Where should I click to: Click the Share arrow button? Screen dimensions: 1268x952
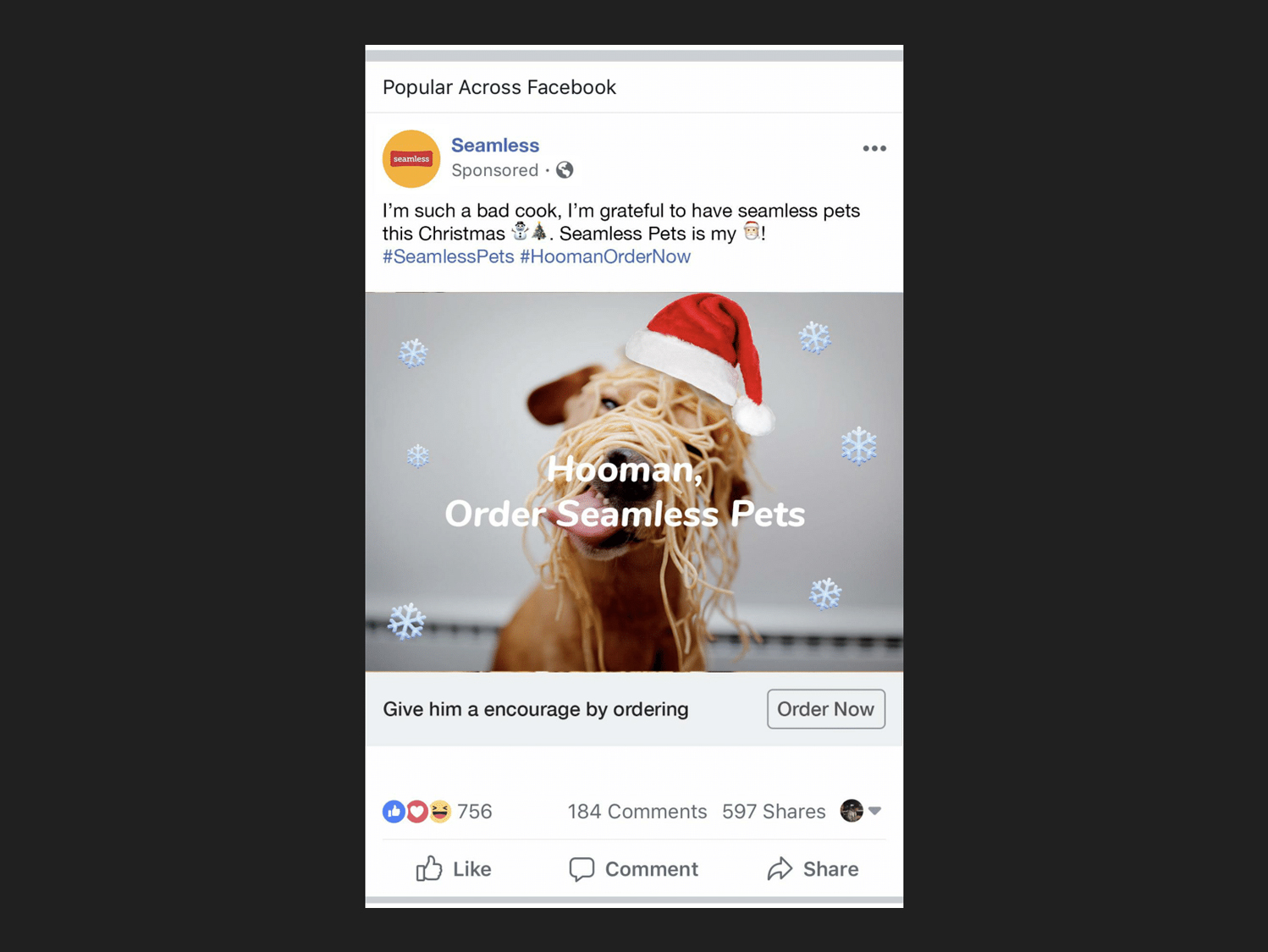(x=813, y=869)
